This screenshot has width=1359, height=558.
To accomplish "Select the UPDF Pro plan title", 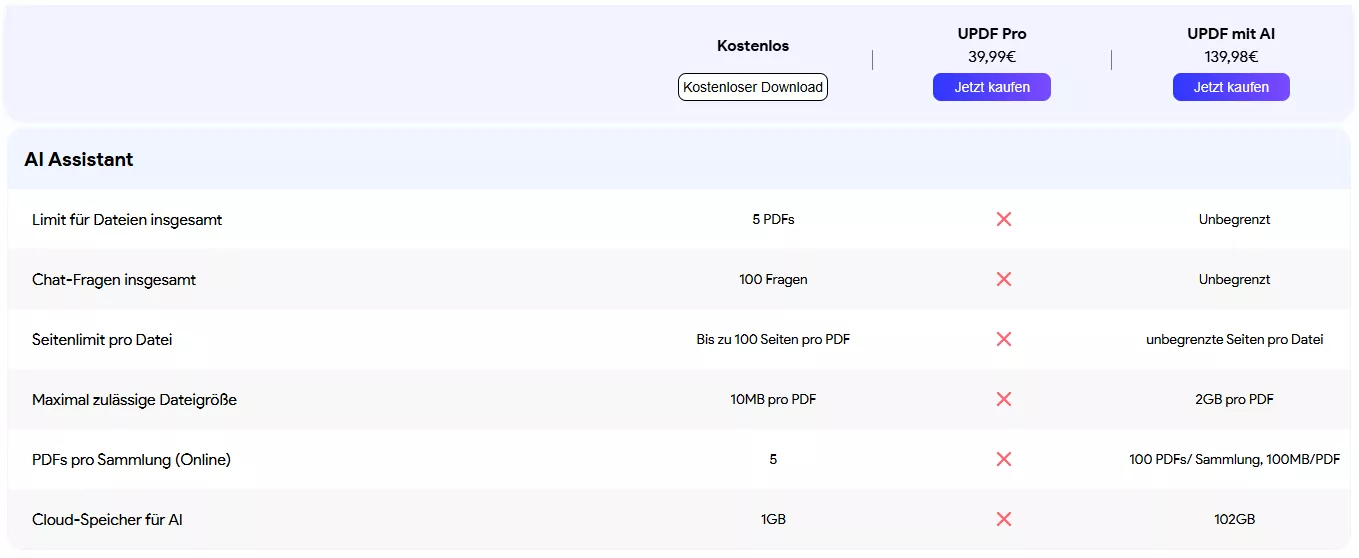I will click(992, 34).
